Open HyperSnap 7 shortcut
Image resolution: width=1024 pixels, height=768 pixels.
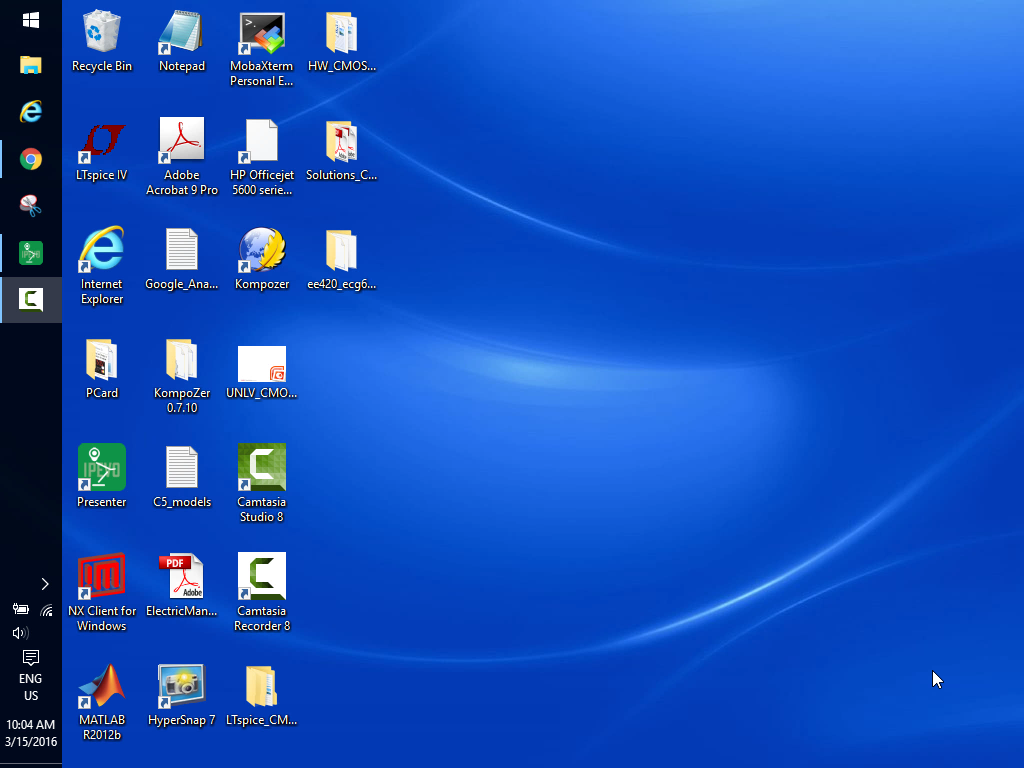(x=182, y=686)
